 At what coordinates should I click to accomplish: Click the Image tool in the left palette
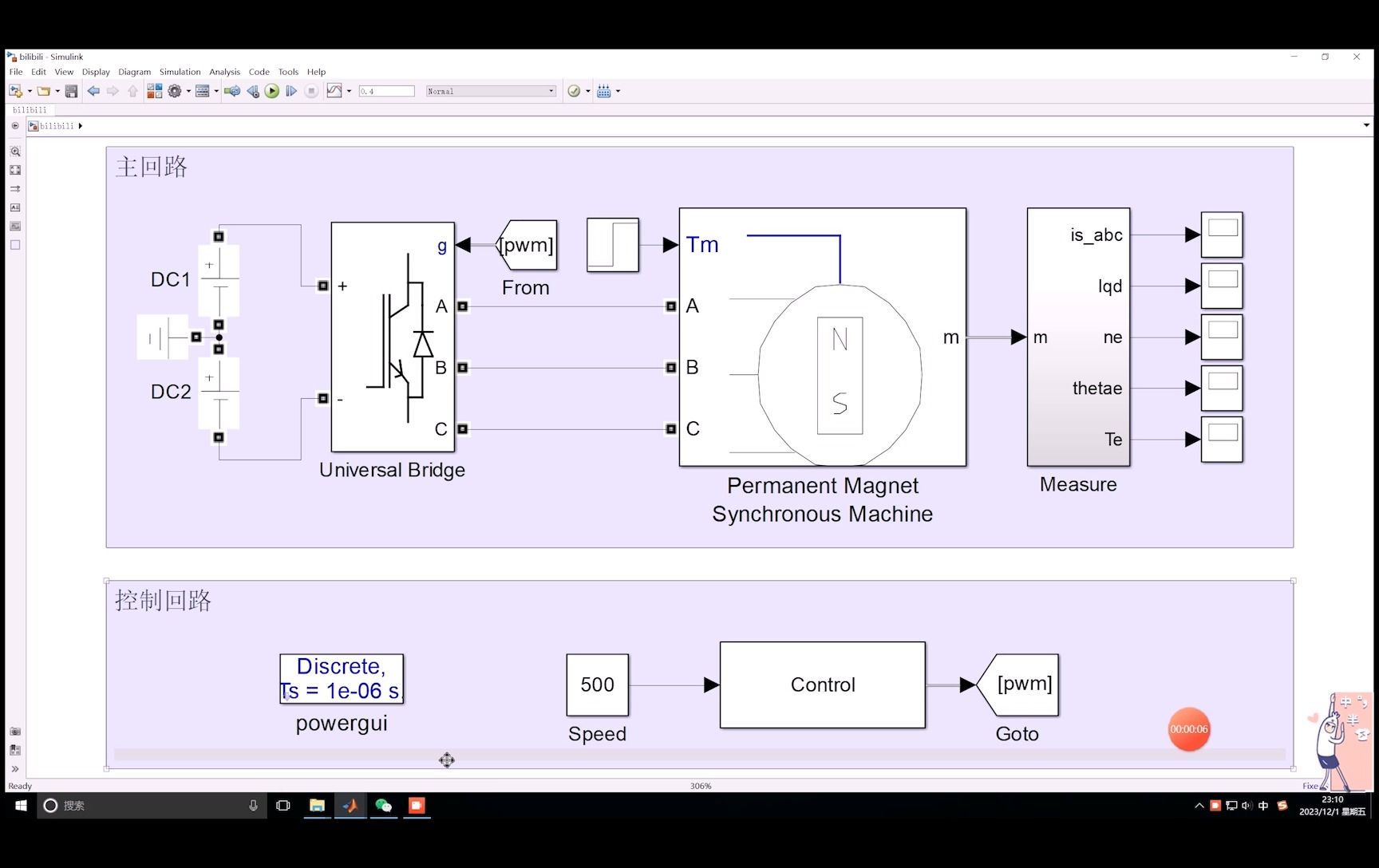coord(15,227)
